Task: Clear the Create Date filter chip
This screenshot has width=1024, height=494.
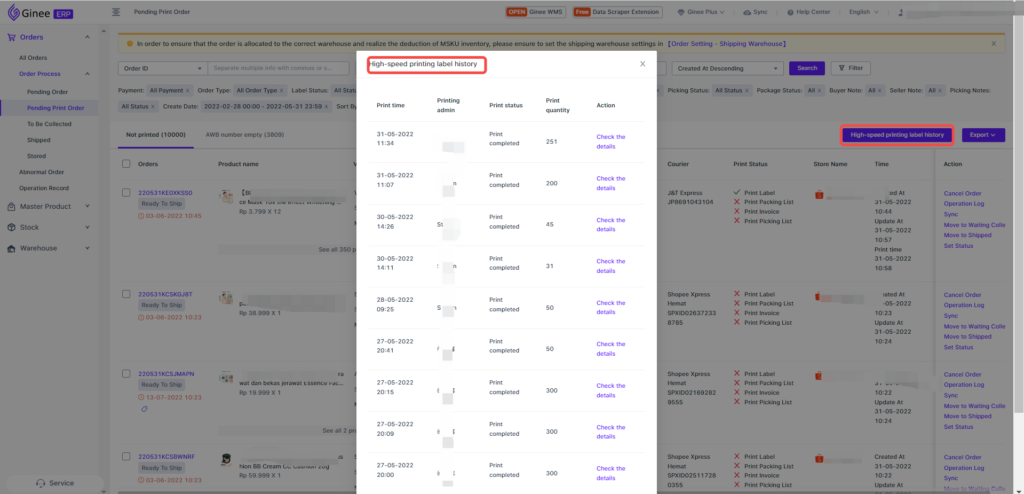Action: pyautogui.click(x=326, y=106)
